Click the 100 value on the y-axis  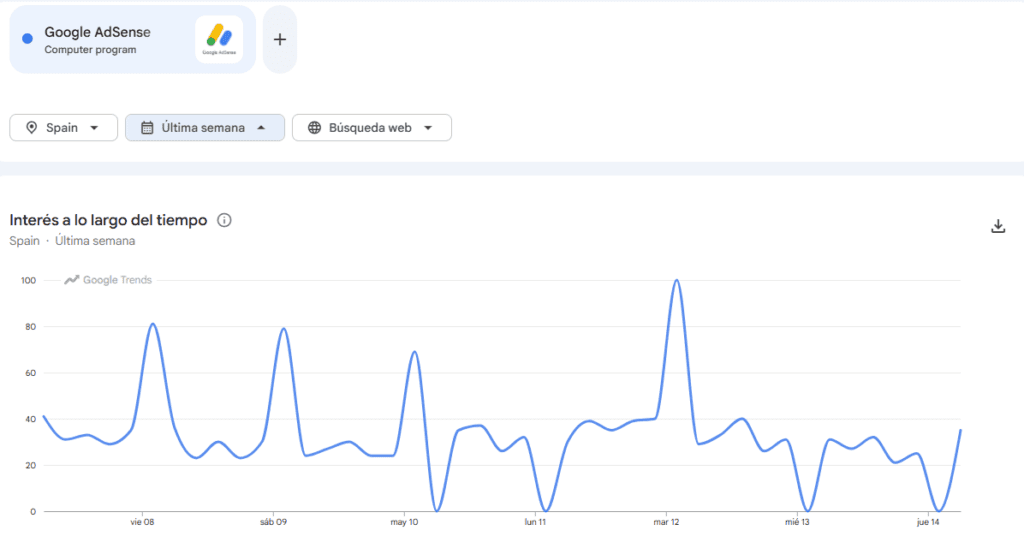pyautogui.click(x=29, y=281)
